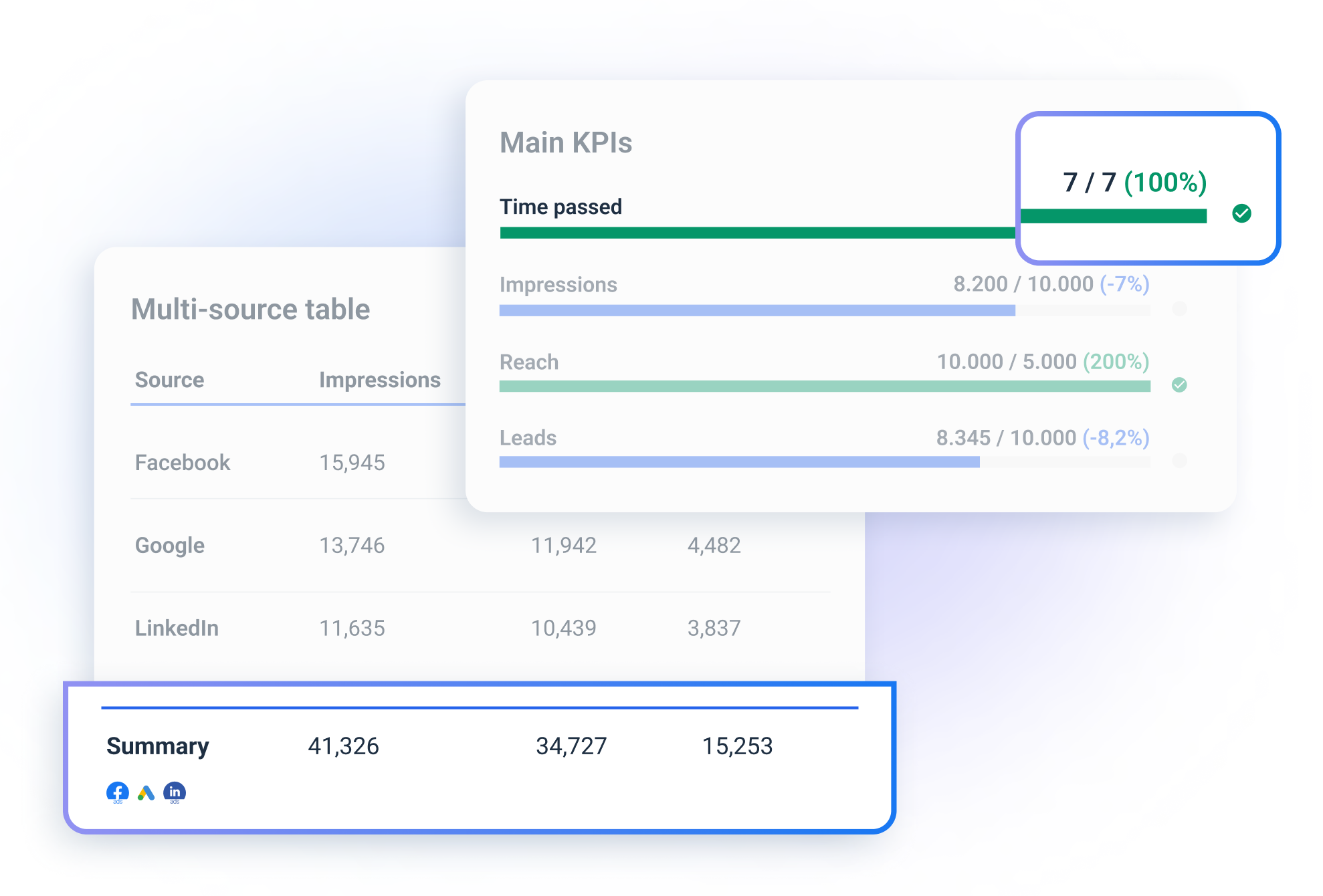Click the green checkmark beside Time passed
The width and height of the screenshot is (1323, 896).
pos(1241,213)
